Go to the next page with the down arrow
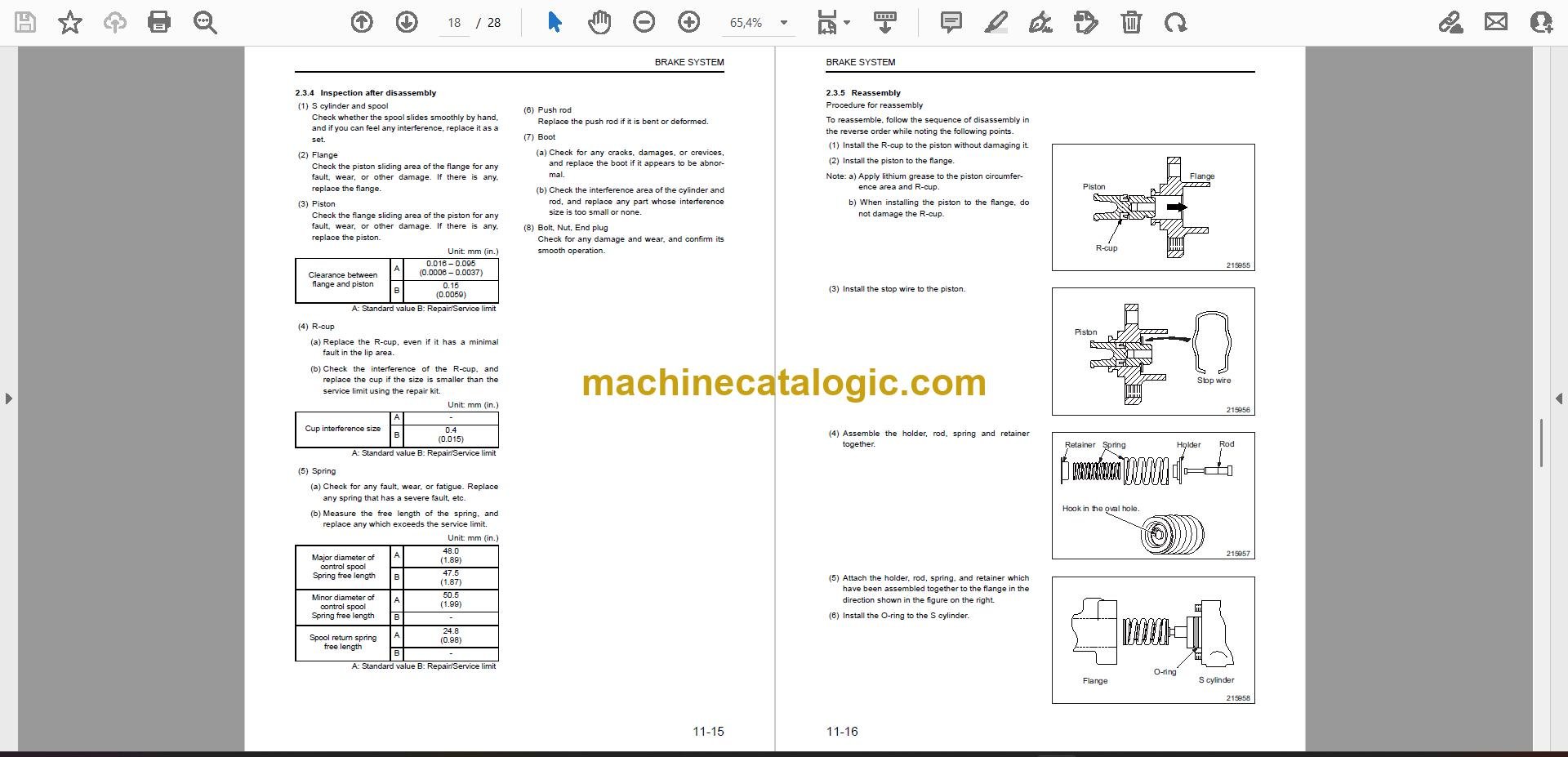The width and height of the screenshot is (1568, 757). coord(407,23)
